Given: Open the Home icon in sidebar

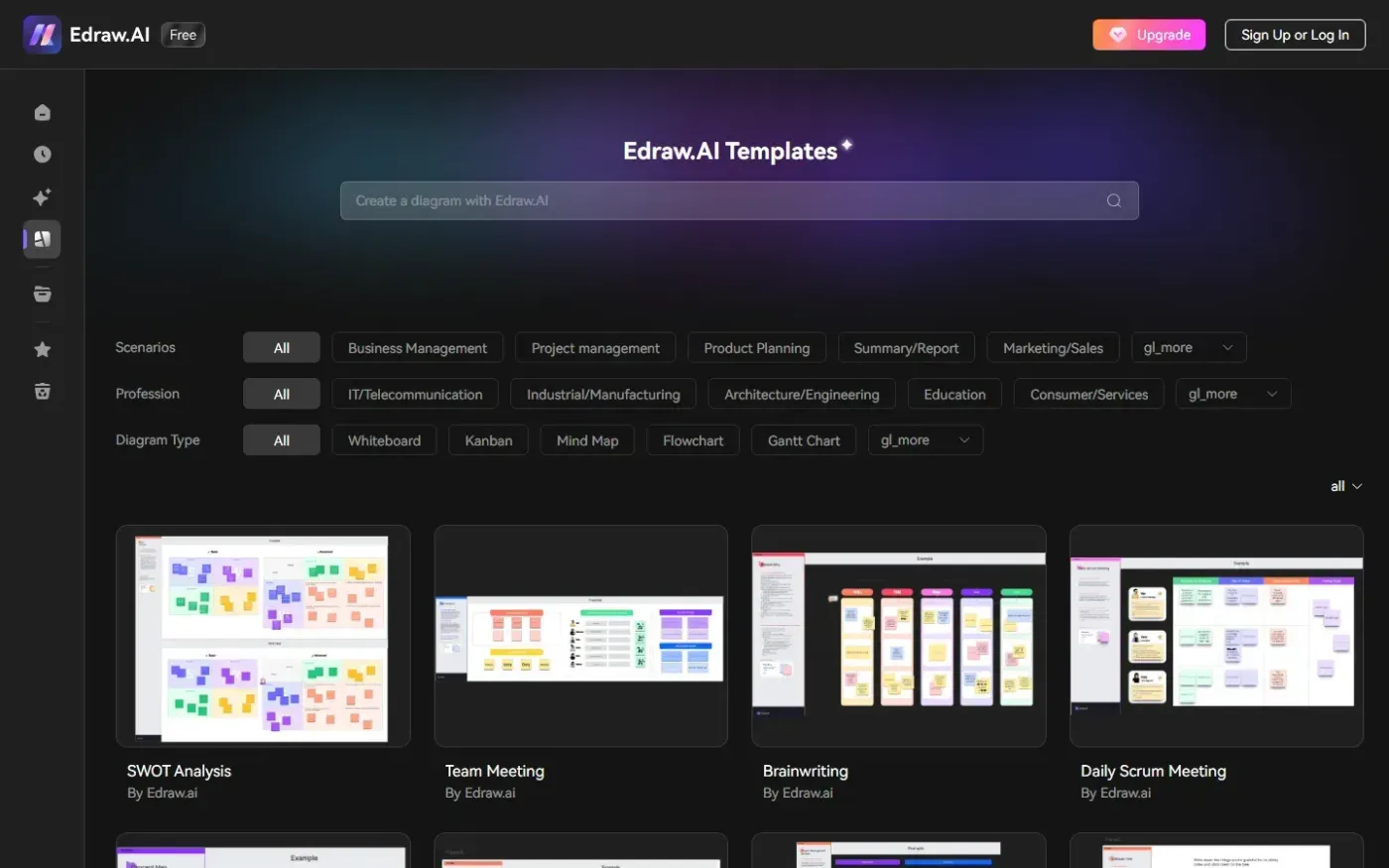Looking at the screenshot, I should [42, 112].
